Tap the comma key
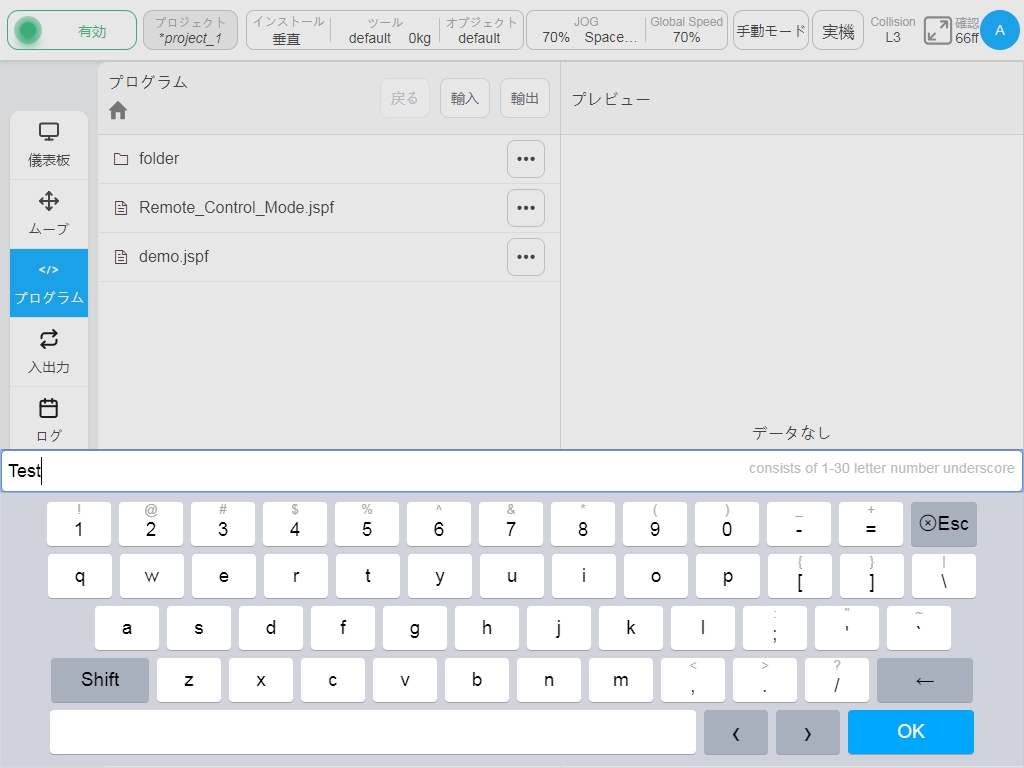The height and width of the screenshot is (768, 1024). click(693, 680)
